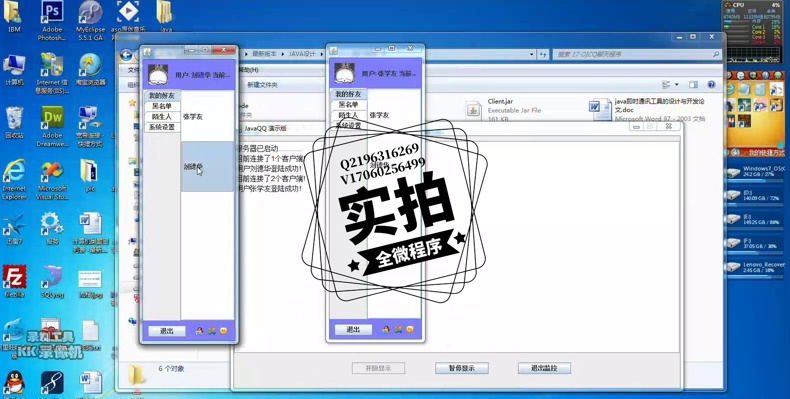Open Adobe Photoshop desktop shortcut
The image size is (790, 399).
52,20
